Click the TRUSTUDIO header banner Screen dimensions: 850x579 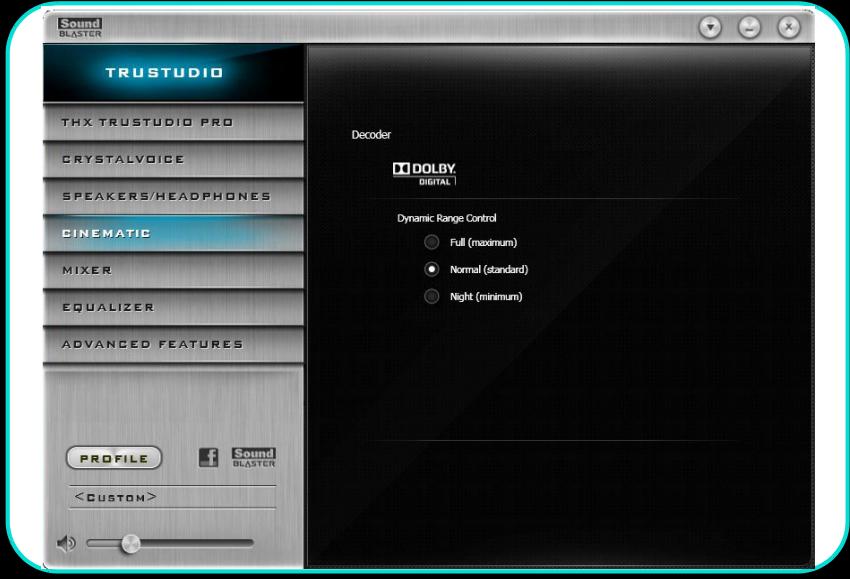pyautogui.click(x=173, y=73)
